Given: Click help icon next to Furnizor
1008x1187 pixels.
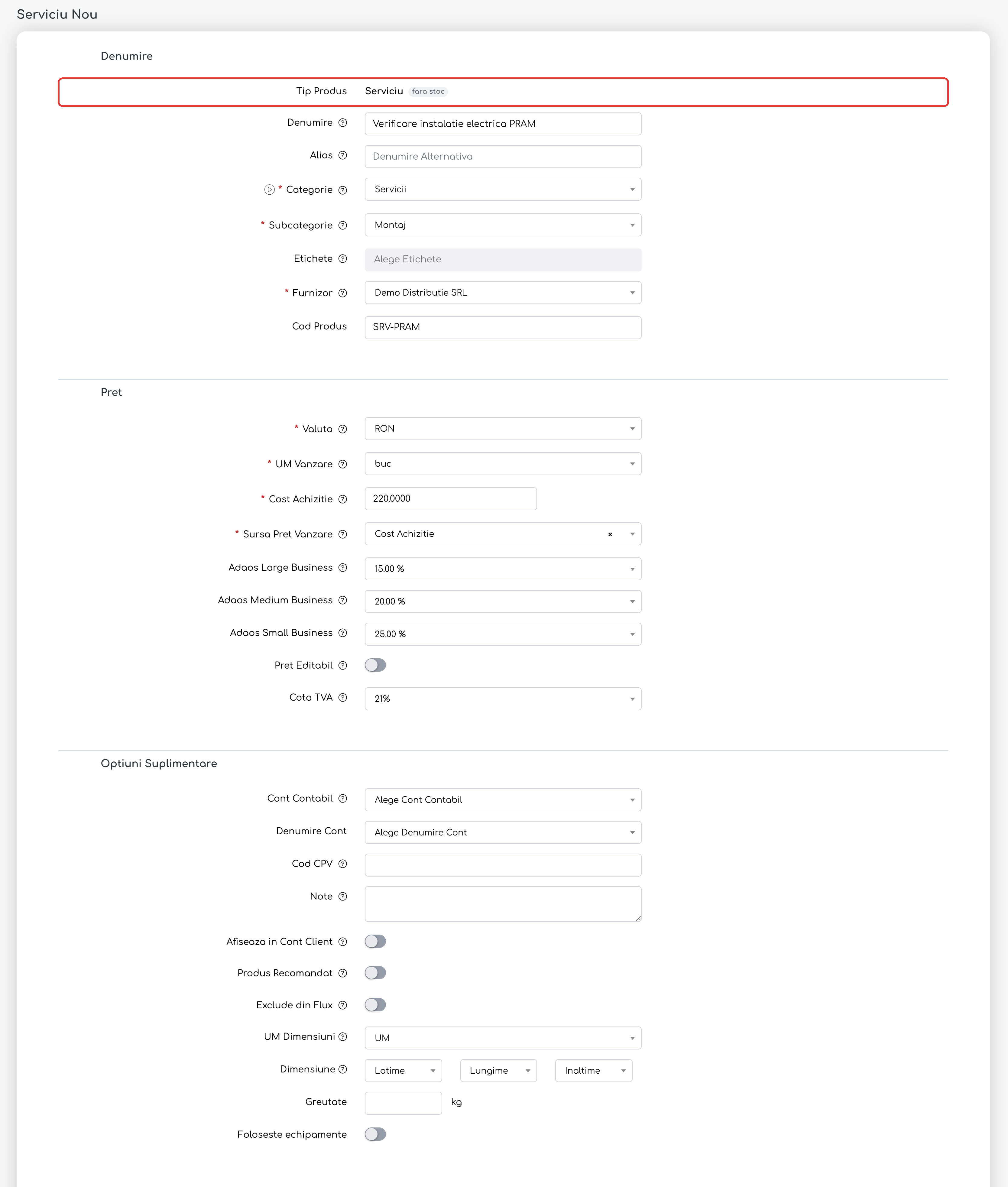Looking at the screenshot, I should click(x=342, y=293).
